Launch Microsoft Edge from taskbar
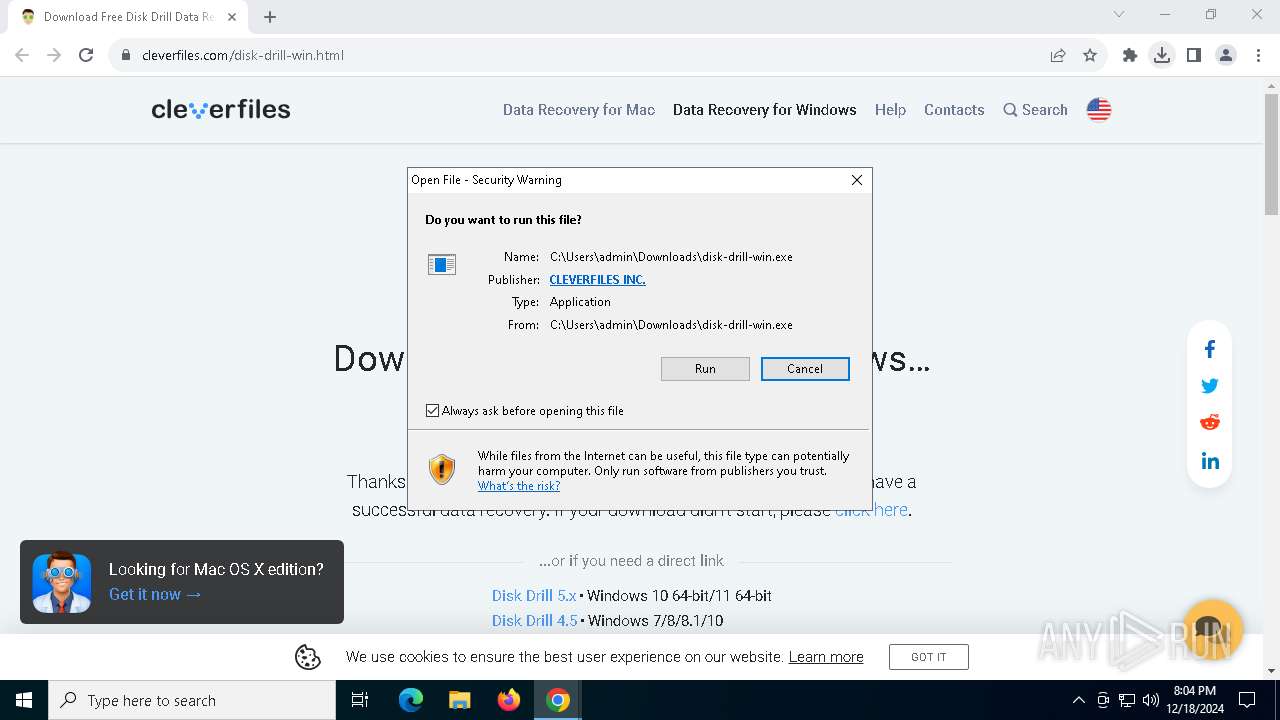 pyautogui.click(x=411, y=700)
